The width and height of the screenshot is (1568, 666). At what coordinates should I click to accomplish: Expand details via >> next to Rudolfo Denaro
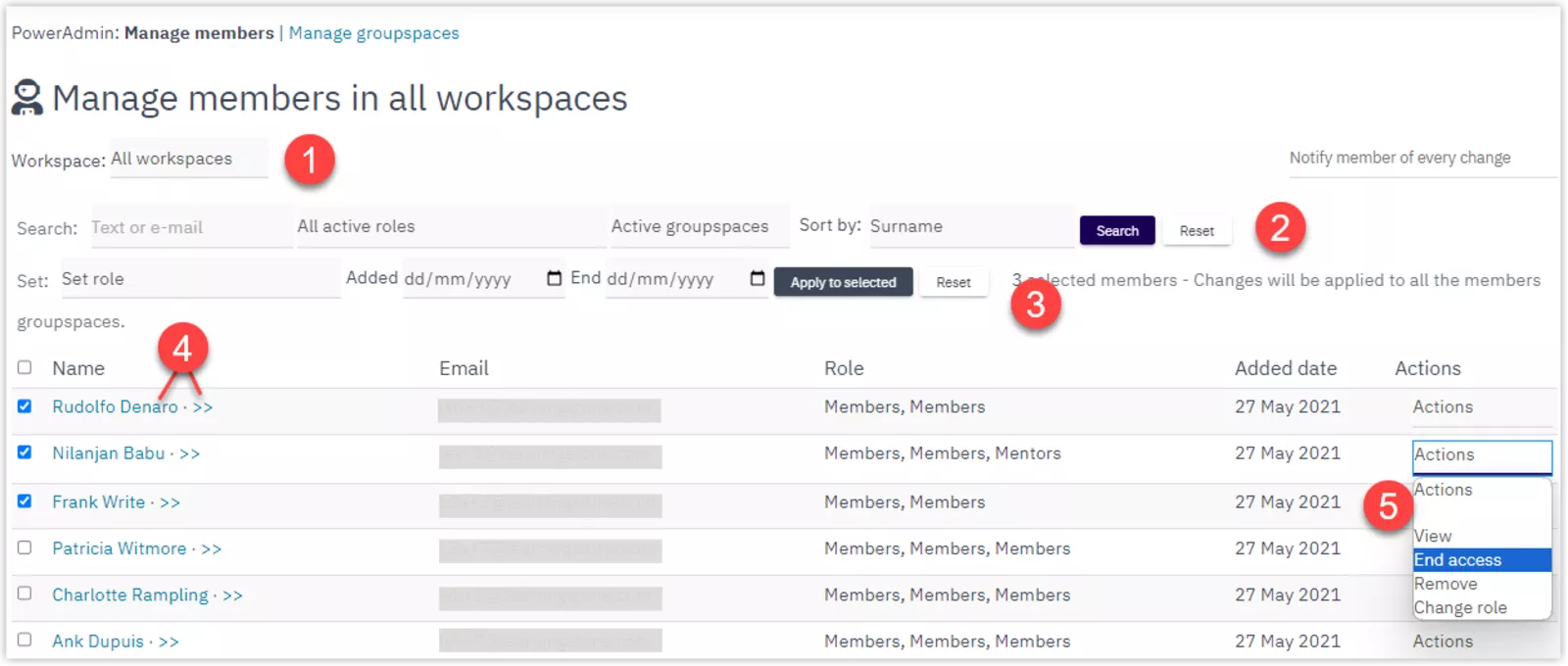[203, 407]
